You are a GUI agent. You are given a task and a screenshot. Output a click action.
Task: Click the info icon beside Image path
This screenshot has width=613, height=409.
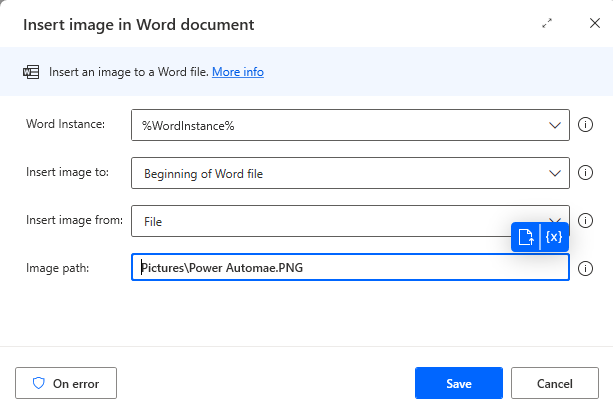click(587, 268)
